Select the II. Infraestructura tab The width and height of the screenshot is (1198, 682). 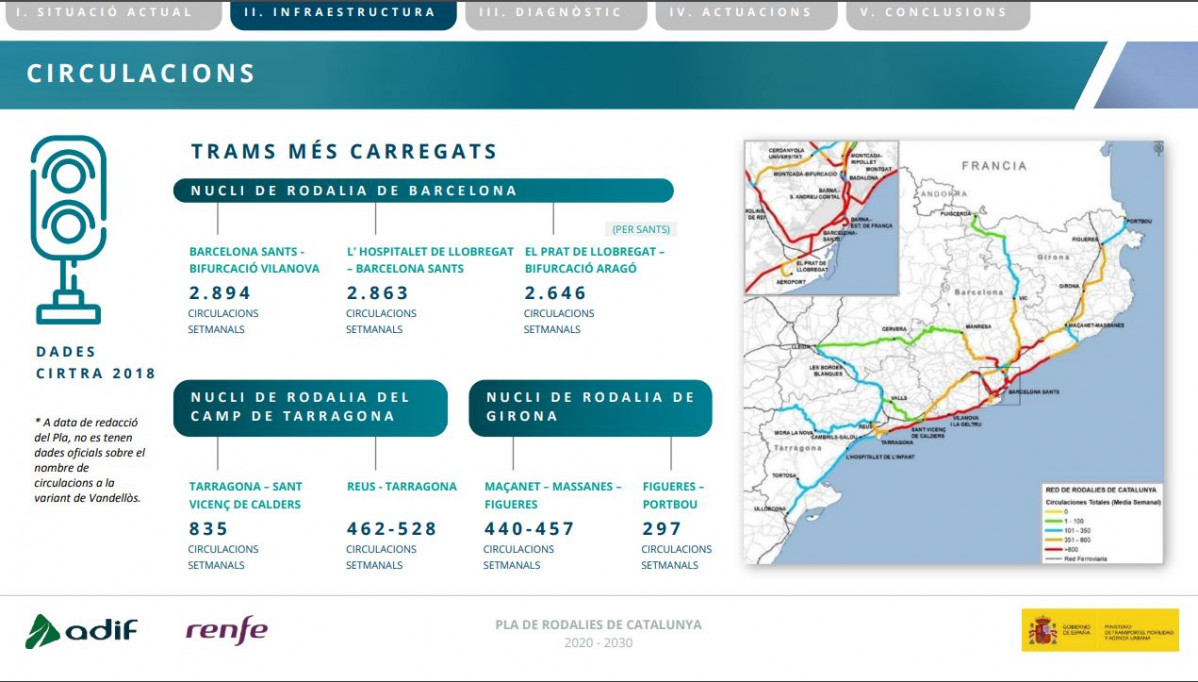[x=343, y=15]
